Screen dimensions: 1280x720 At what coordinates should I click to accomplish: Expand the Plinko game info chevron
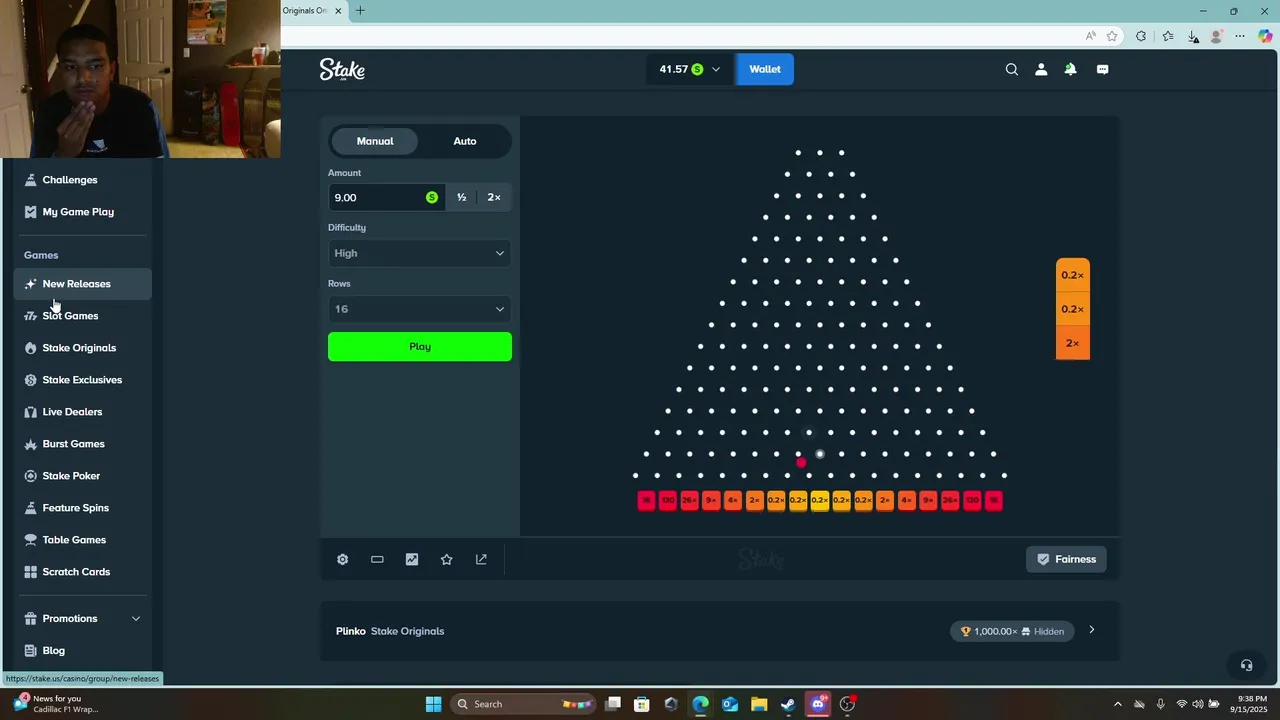click(x=1092, y=630)
